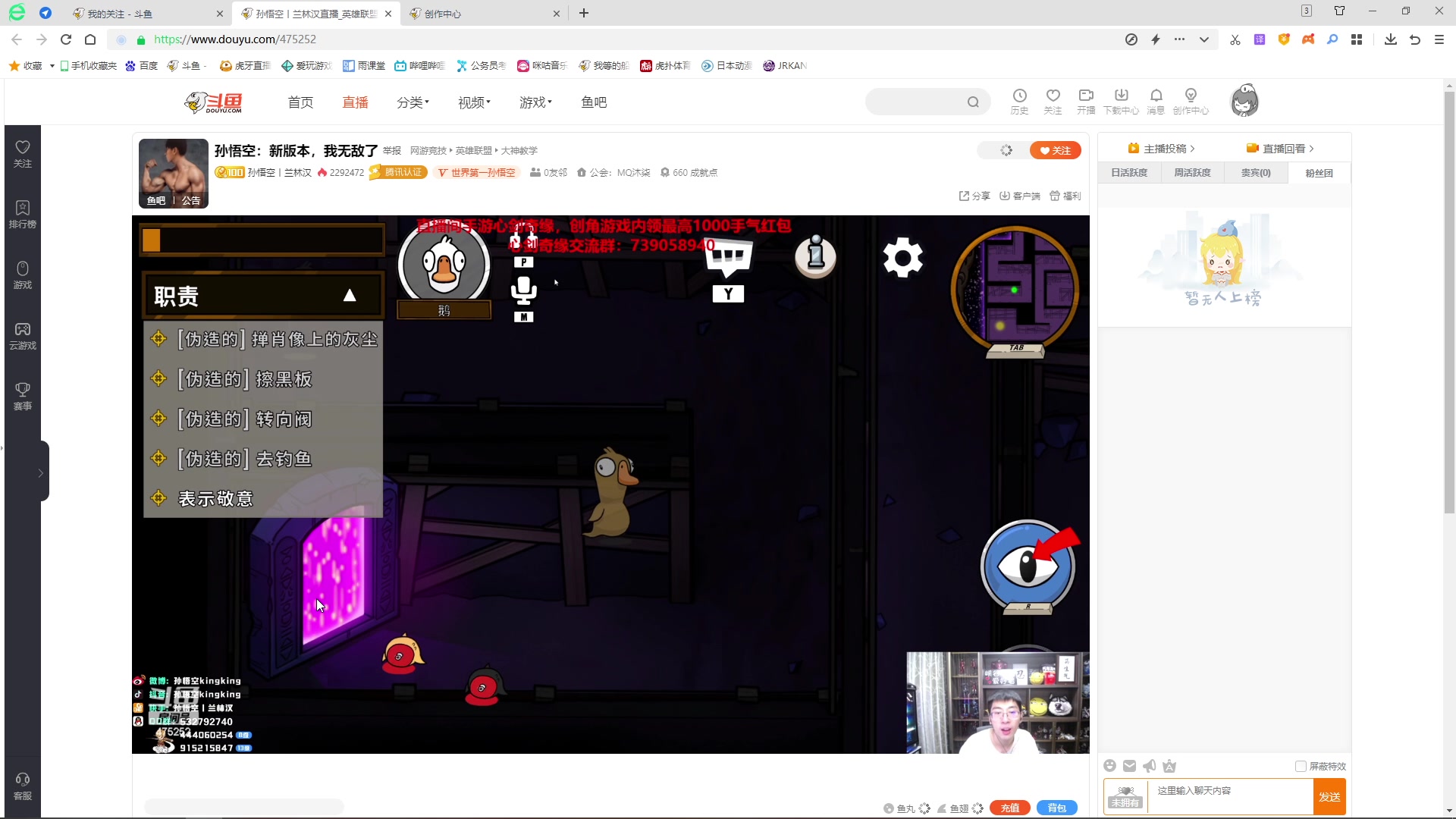Click the 举报 report link

point(392,151)
